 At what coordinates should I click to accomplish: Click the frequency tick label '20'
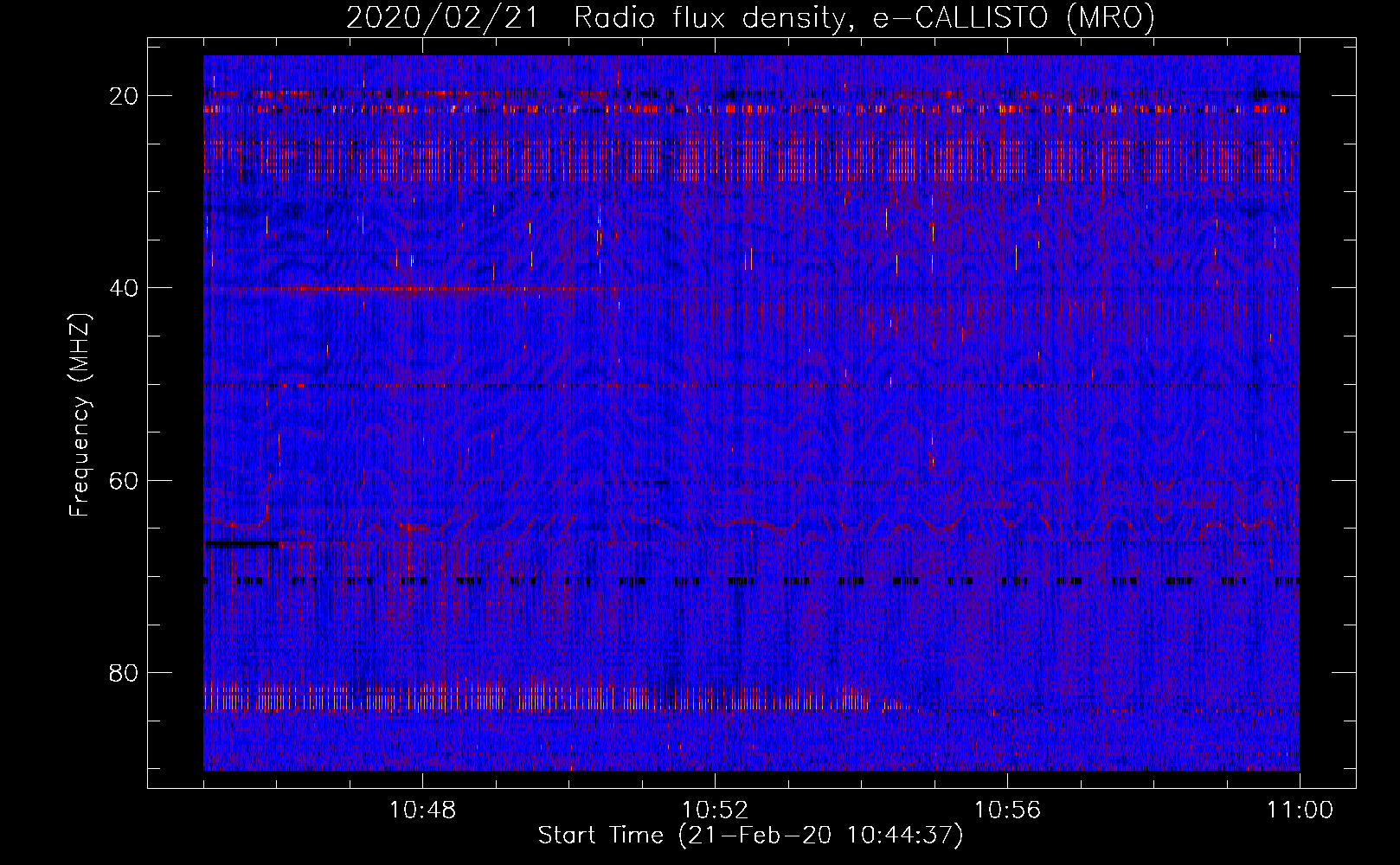125,96
